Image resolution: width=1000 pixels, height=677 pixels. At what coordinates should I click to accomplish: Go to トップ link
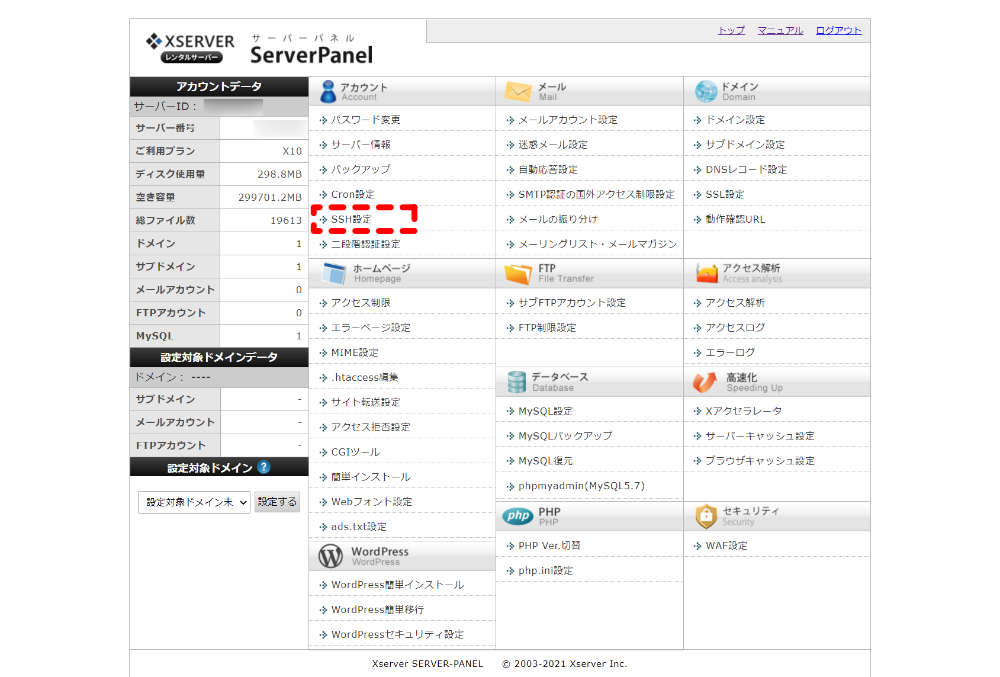click(731, 30)
